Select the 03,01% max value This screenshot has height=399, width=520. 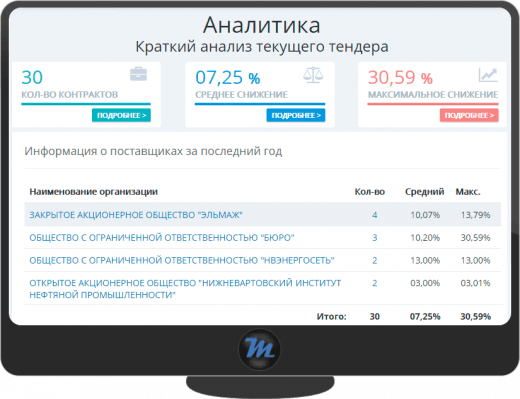(475, 283)
